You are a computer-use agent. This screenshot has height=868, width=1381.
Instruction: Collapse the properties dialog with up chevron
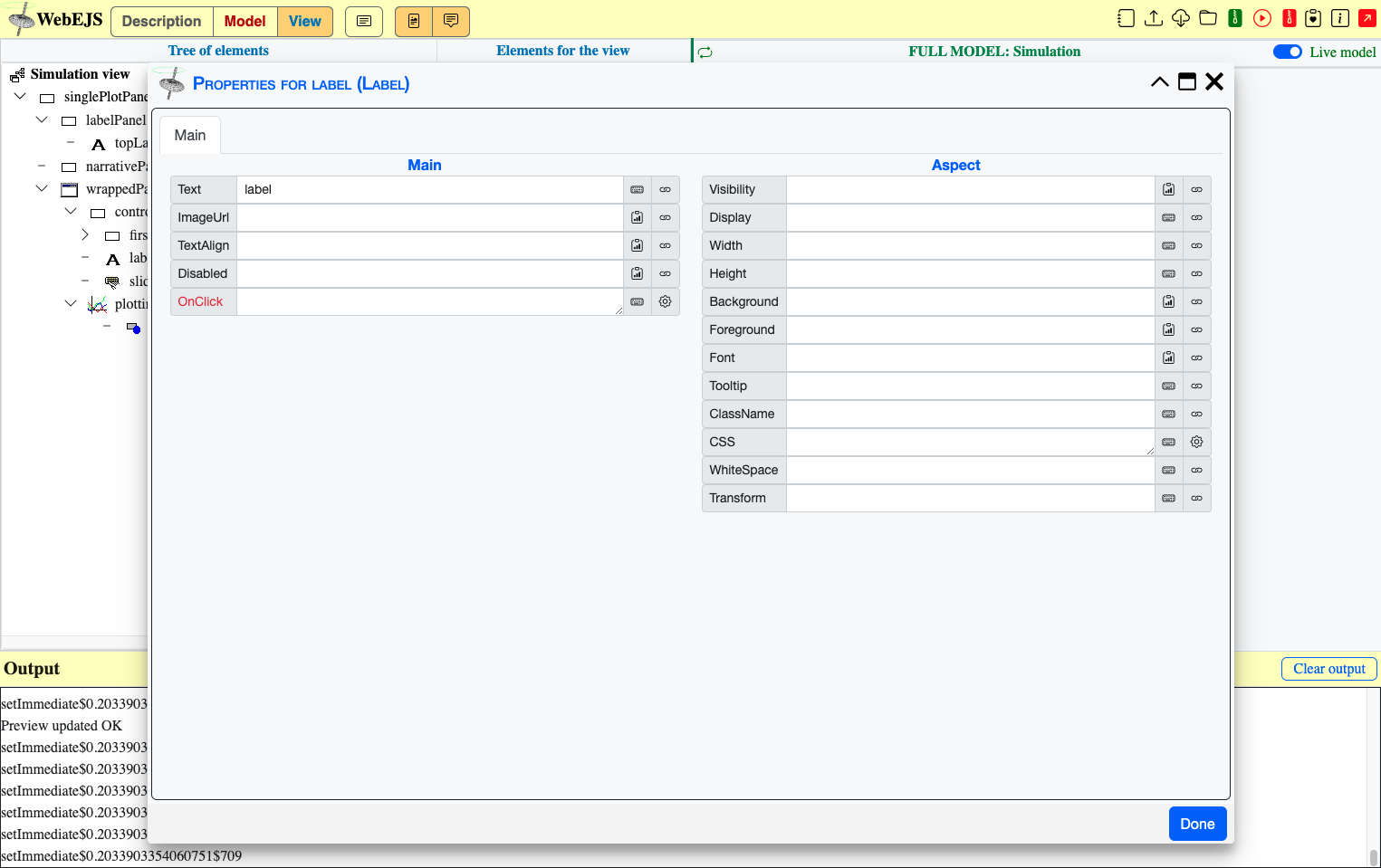1159,81
